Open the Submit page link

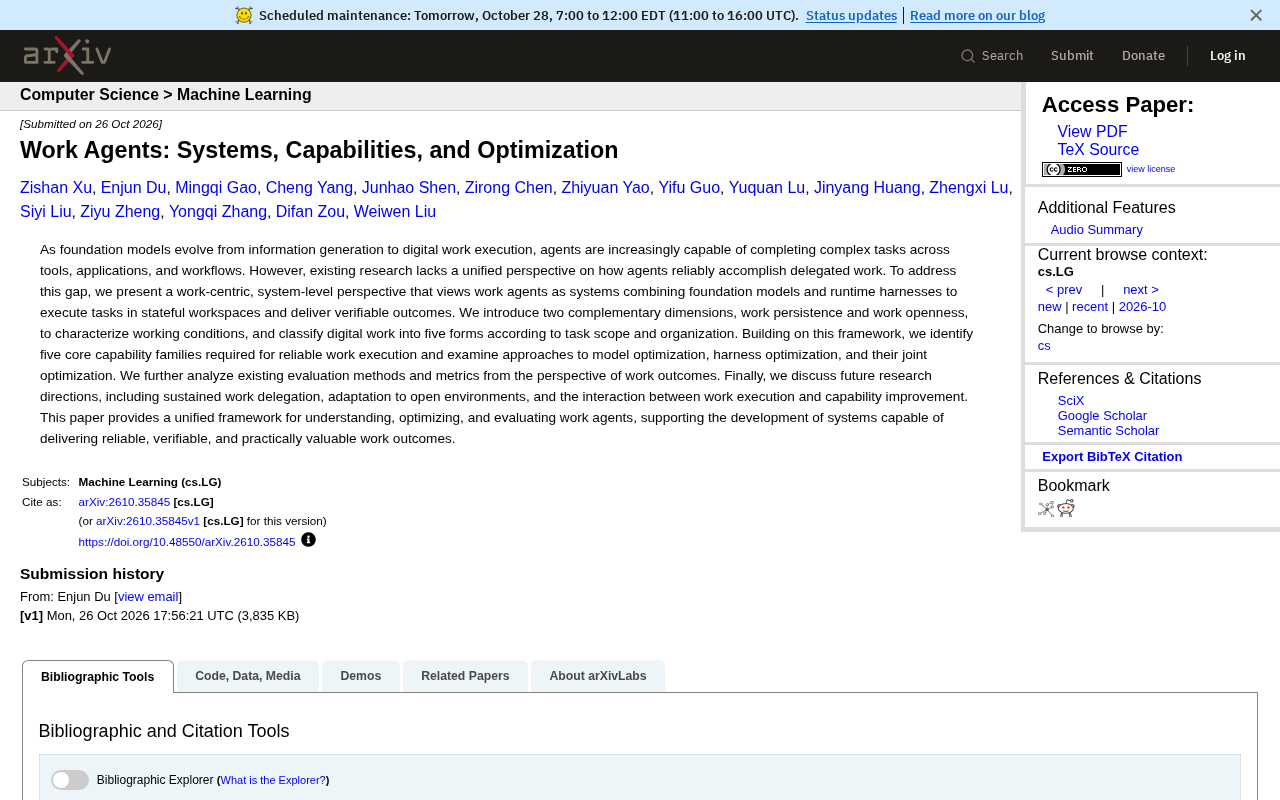(x=1072, y=56)
